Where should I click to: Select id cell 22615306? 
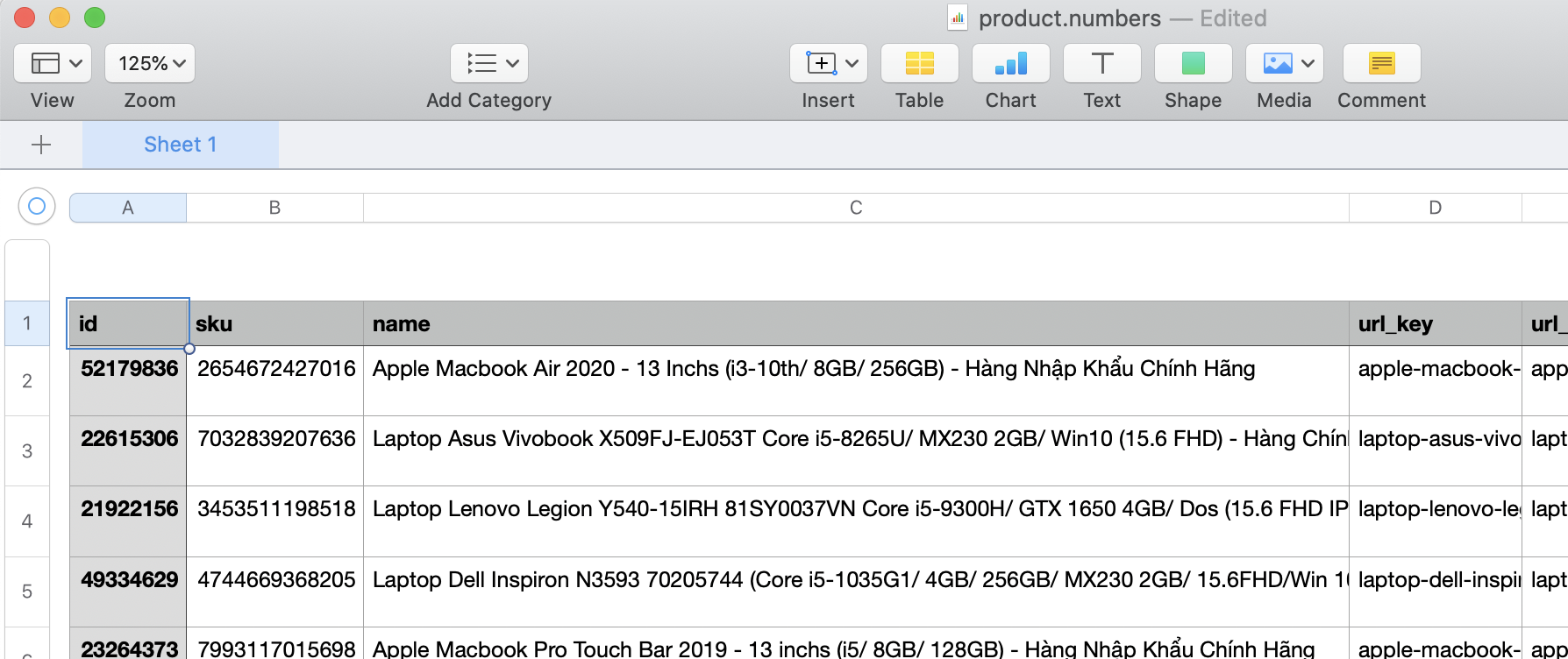(128, 451)
